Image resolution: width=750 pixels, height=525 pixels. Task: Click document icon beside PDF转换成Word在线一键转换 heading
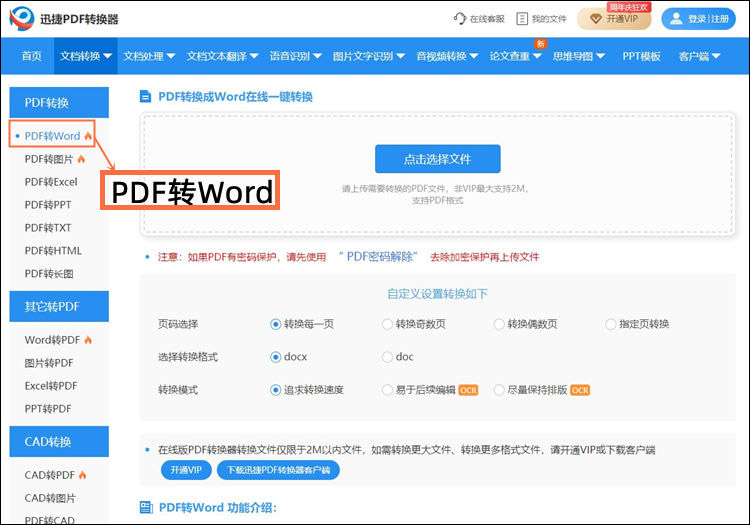145,97
